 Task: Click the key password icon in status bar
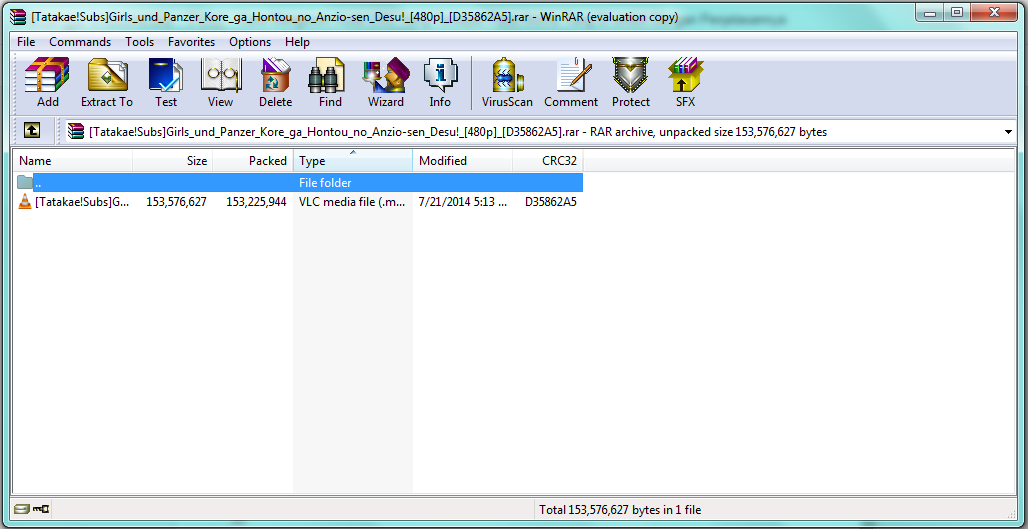pos(41,509)
